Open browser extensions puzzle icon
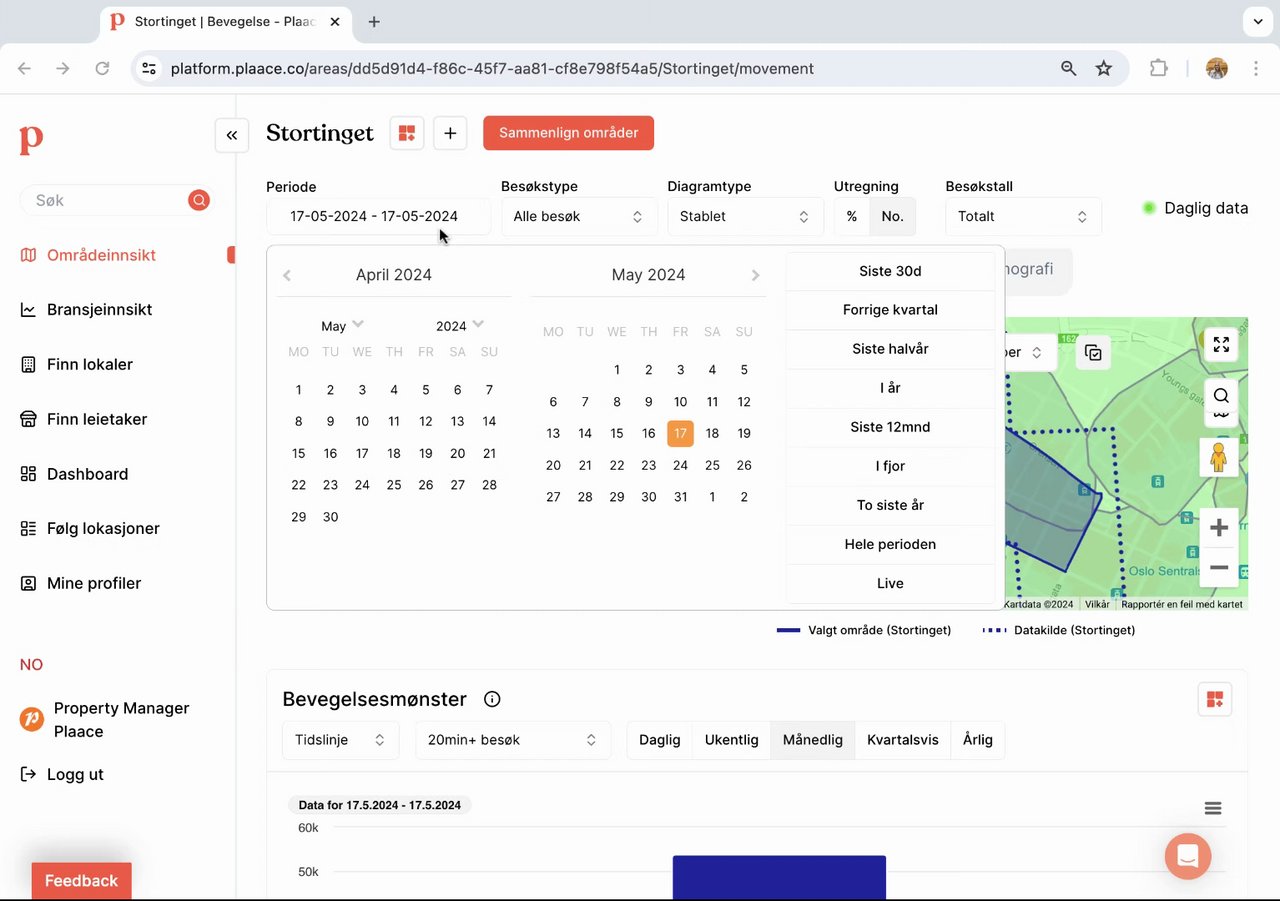The image size is (1280, 901). 1158,68
